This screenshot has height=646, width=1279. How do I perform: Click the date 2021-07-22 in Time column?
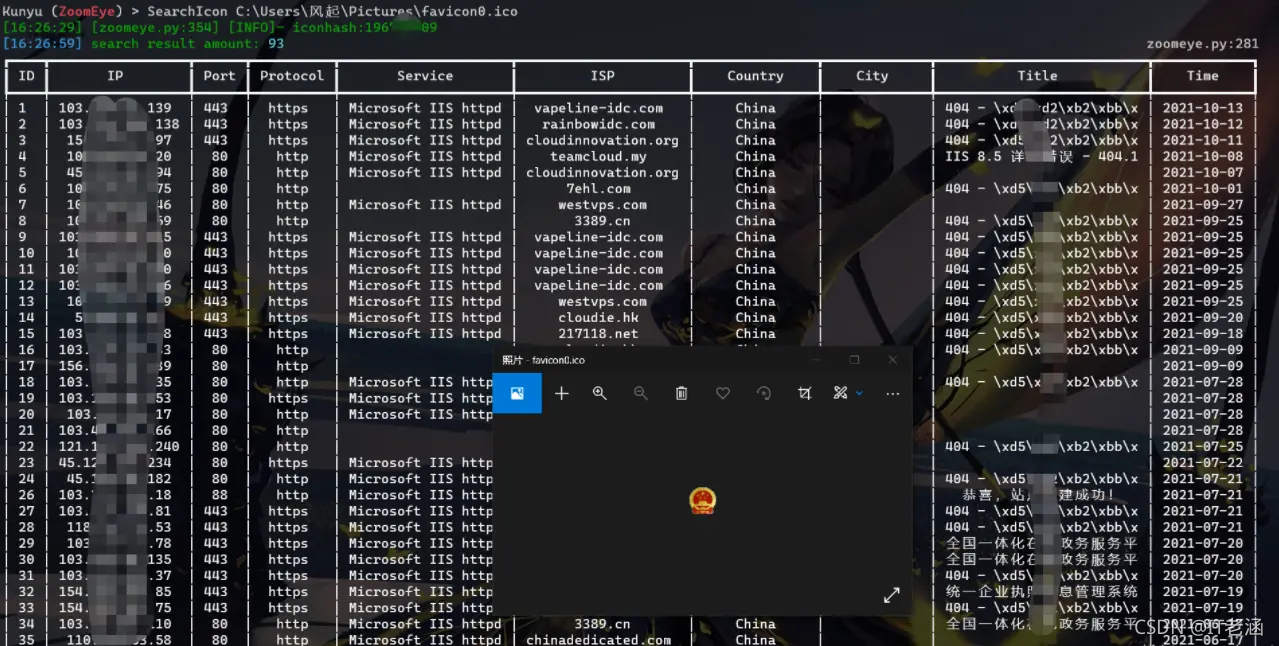click(1203, 463)
